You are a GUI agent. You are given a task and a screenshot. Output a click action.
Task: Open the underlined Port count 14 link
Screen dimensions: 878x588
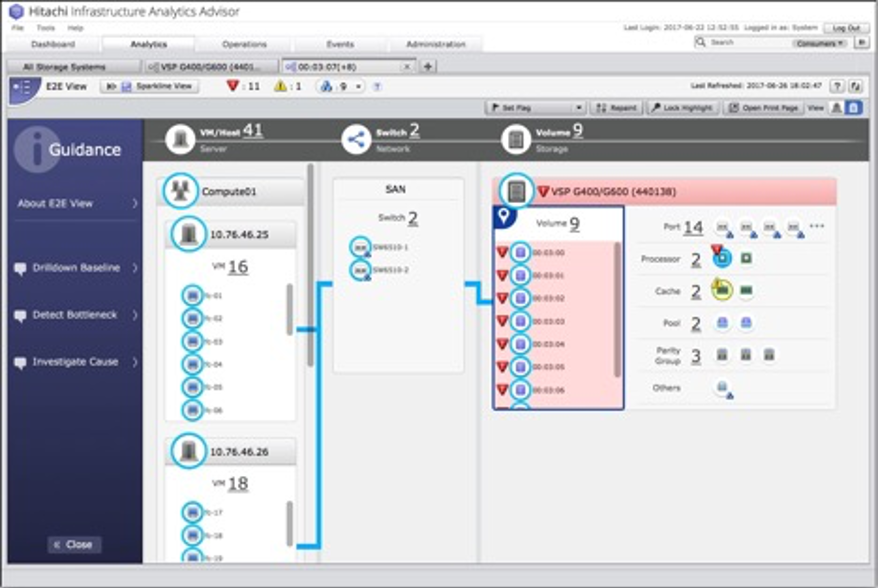[x=693, y=227]
